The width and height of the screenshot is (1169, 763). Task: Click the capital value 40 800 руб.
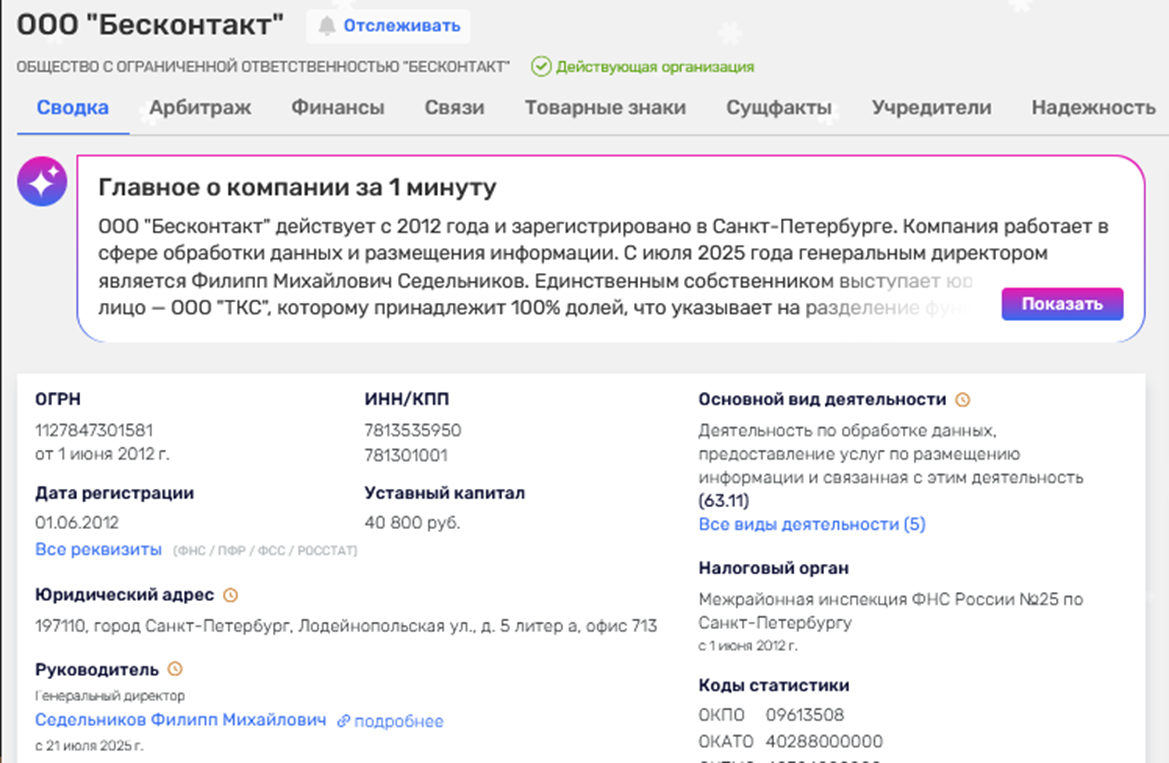tap(412, 523)
